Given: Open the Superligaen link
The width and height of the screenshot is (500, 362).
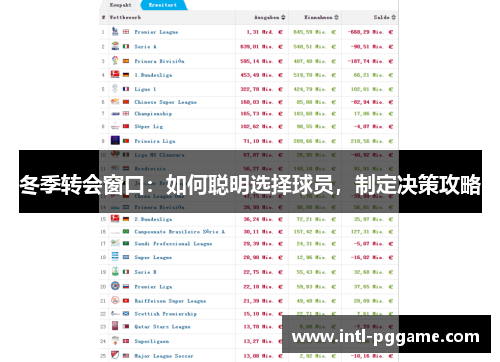Looking at the screenshot, I should tap(152, 341).
